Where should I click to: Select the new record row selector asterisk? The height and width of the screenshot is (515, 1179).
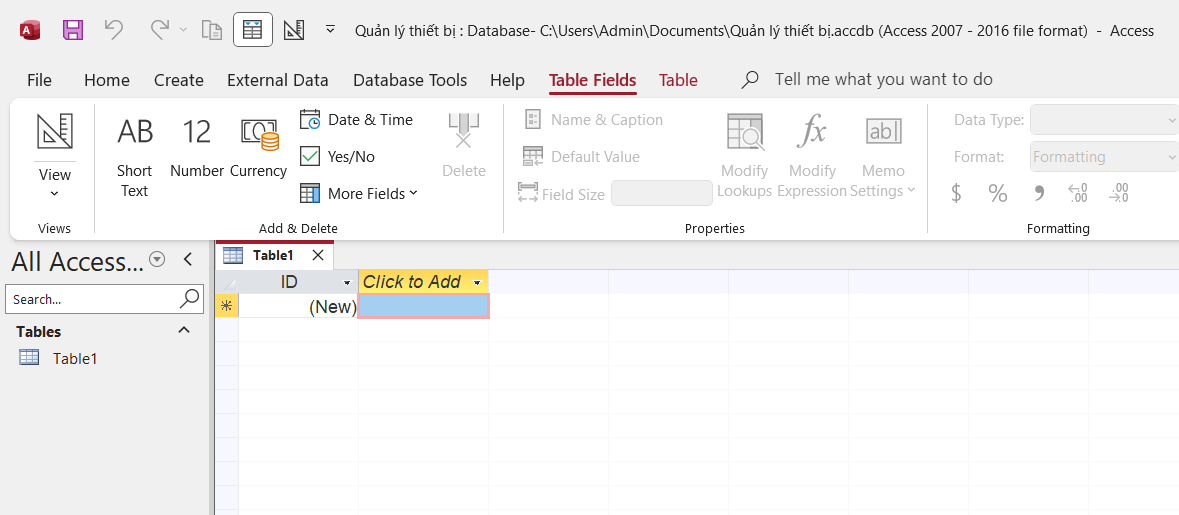(x=226, y=306)
